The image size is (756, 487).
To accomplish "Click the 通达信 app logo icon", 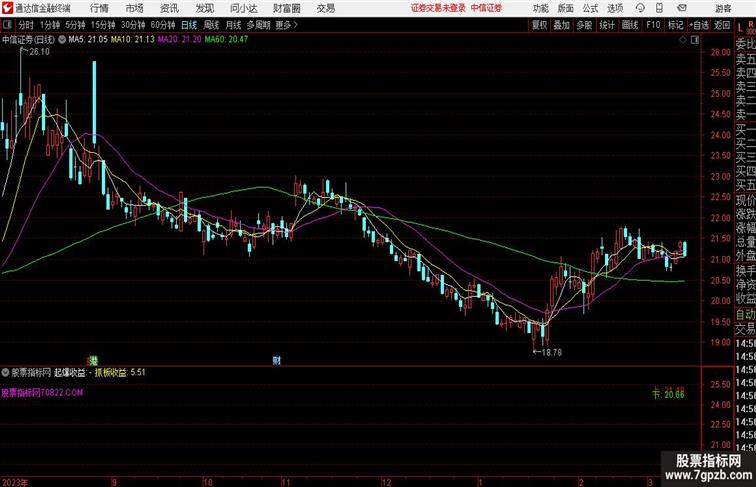I will click(7, 8).
